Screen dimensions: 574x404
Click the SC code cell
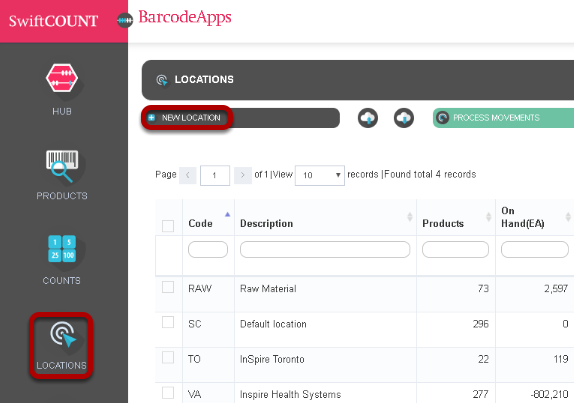tap(195, 324)
